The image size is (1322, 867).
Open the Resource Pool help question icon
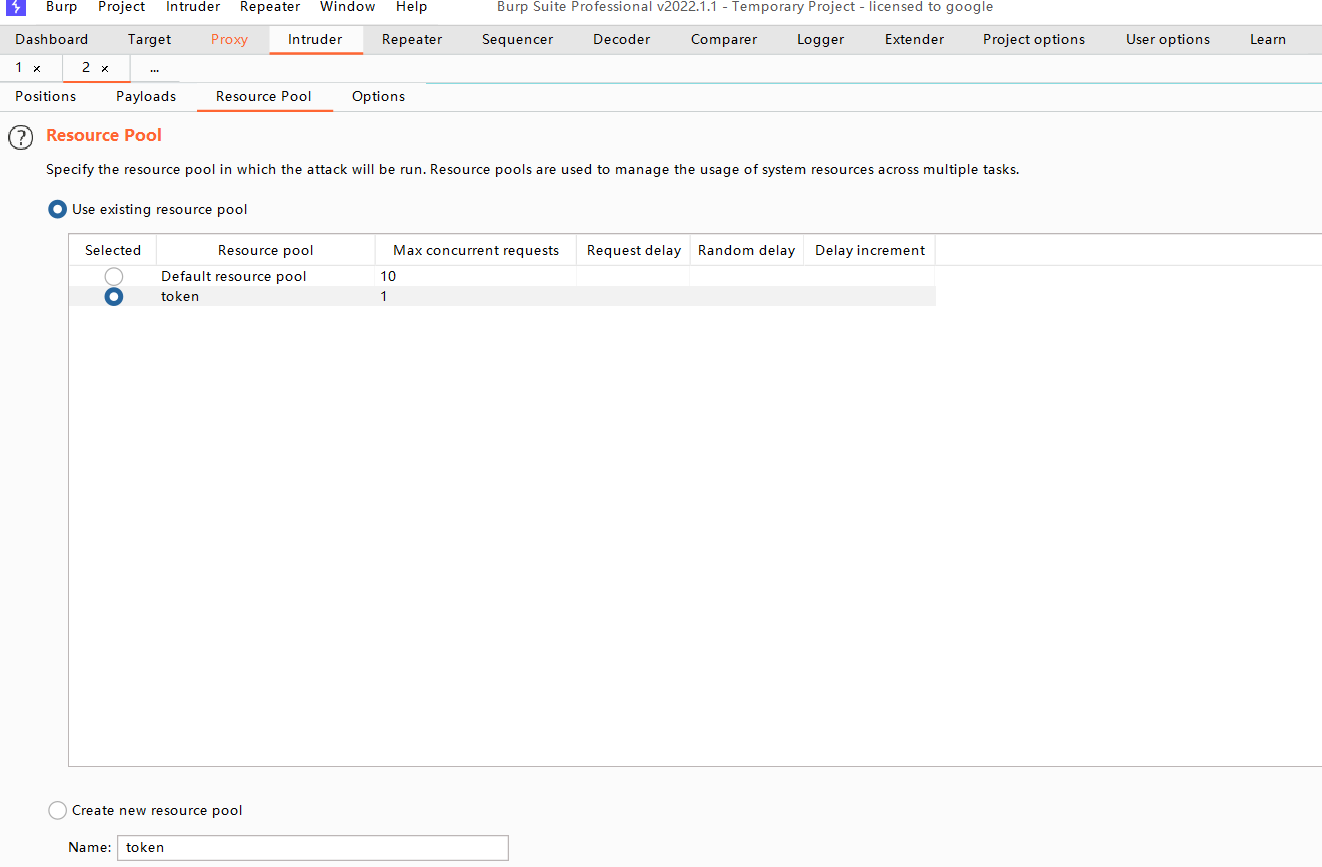click(21, 138)
